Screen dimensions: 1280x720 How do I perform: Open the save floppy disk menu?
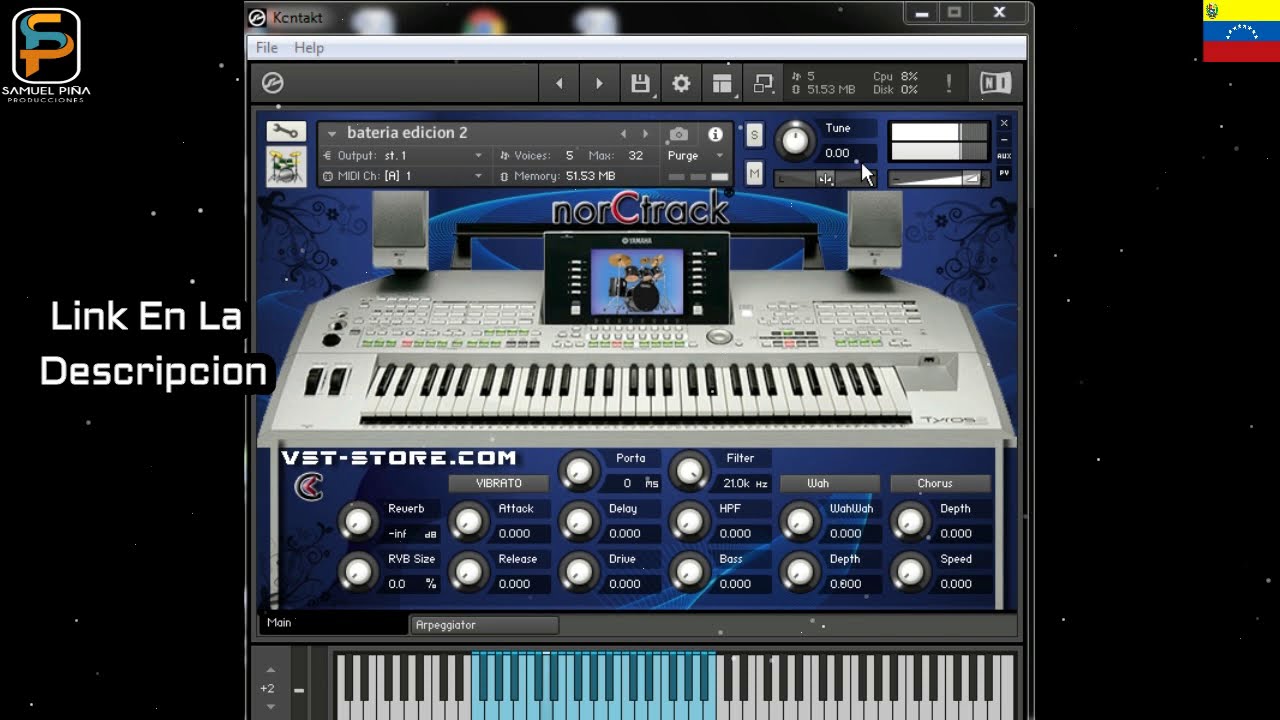pos(641,84)
